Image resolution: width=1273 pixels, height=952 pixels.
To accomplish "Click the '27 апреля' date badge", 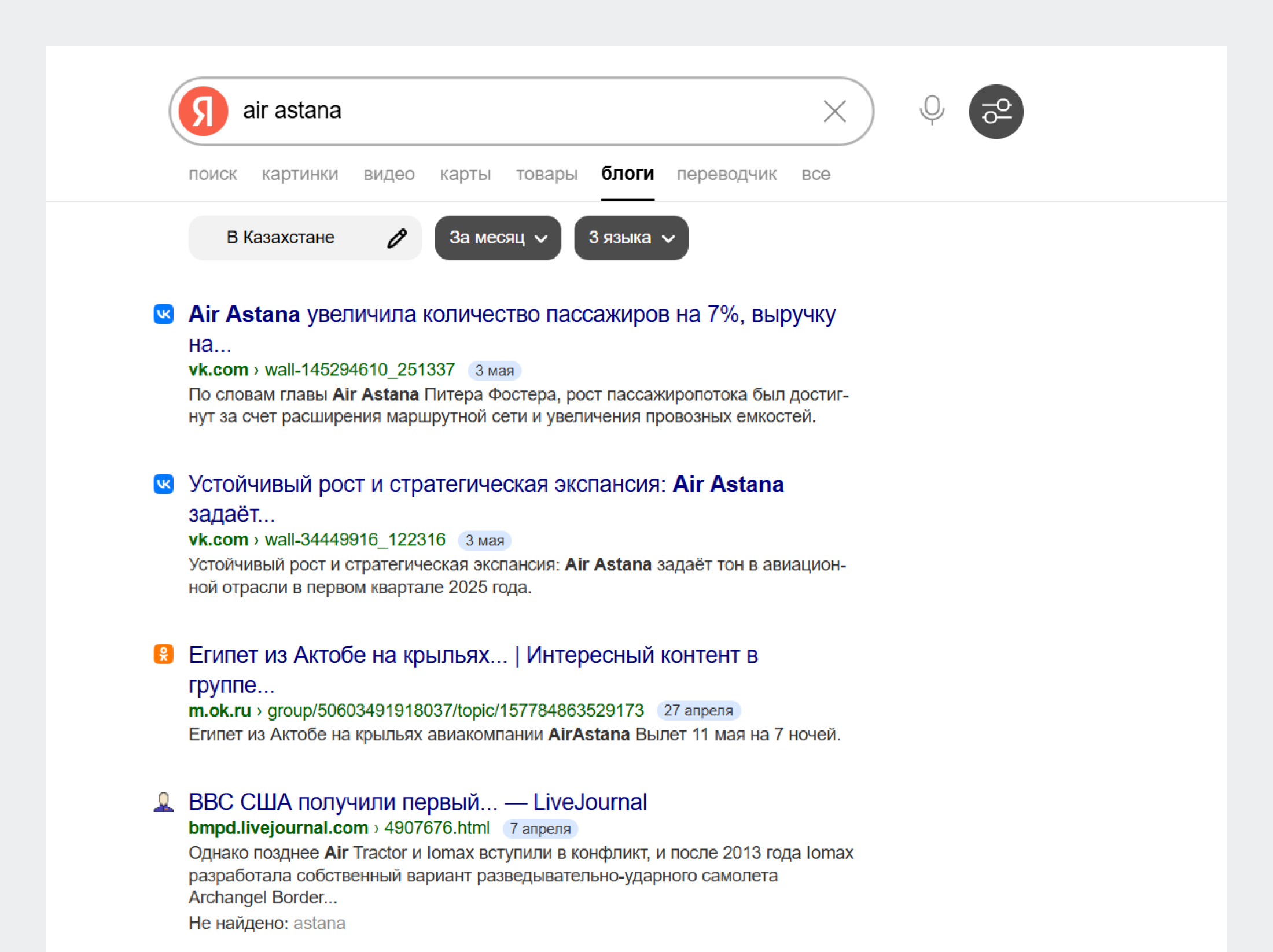I will [x=698, y=711].
